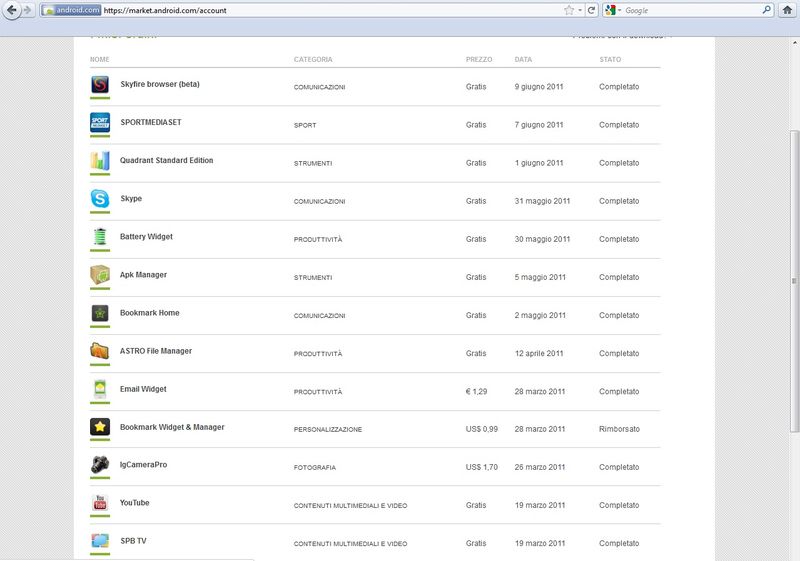The image size is (800, 561).
Task: Click the Rimborsato status
Action: tap(619, 429)
